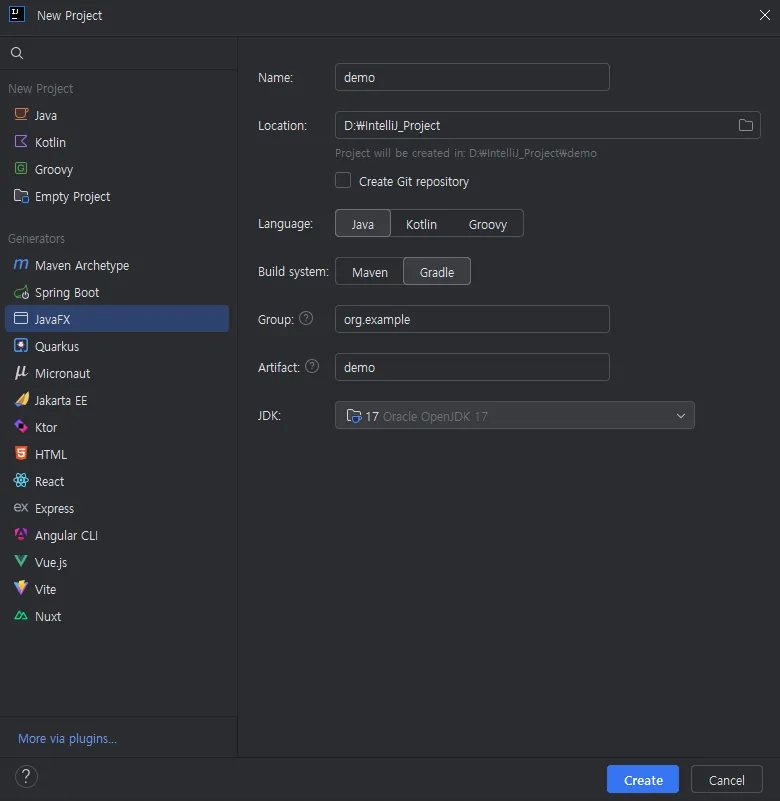Click the Empty Project icon
780x801 pixels.
[21, 196]
